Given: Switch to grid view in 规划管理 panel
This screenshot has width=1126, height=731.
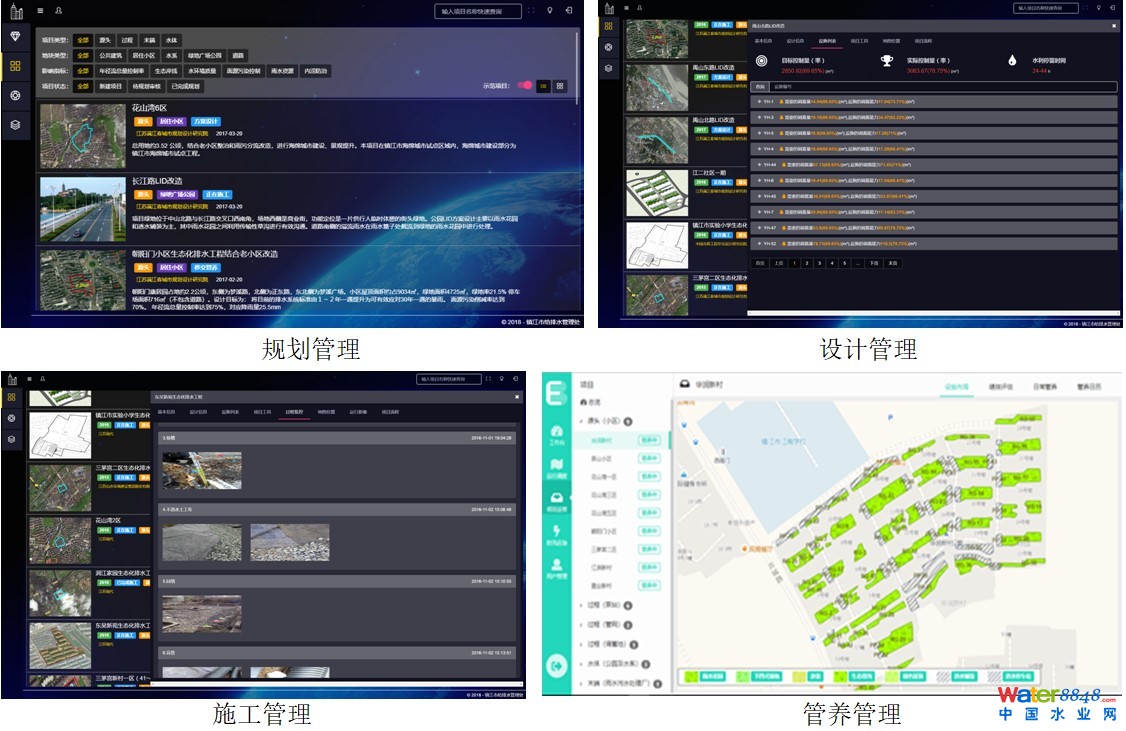Looking at the screenshot, I should click(560, 86).
